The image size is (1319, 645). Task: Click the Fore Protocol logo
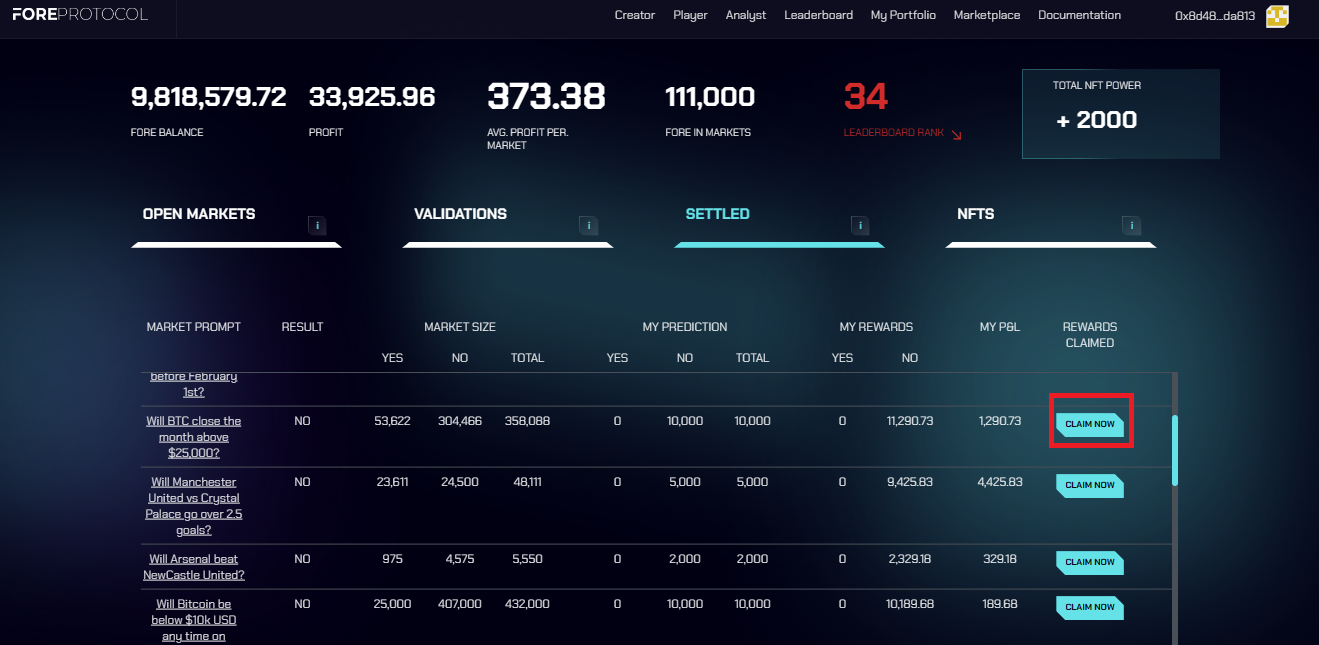pos(80,15)
